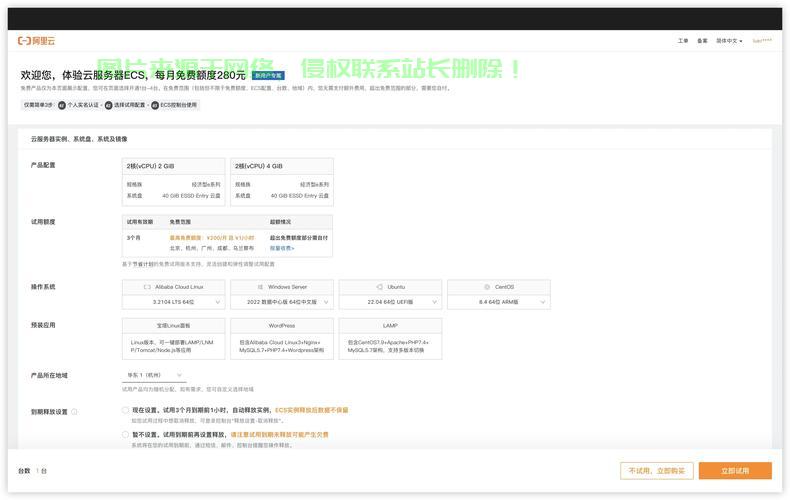
Task: Open the 8.4 64位 ARM版 dropdown
Action: click(499, 302)
